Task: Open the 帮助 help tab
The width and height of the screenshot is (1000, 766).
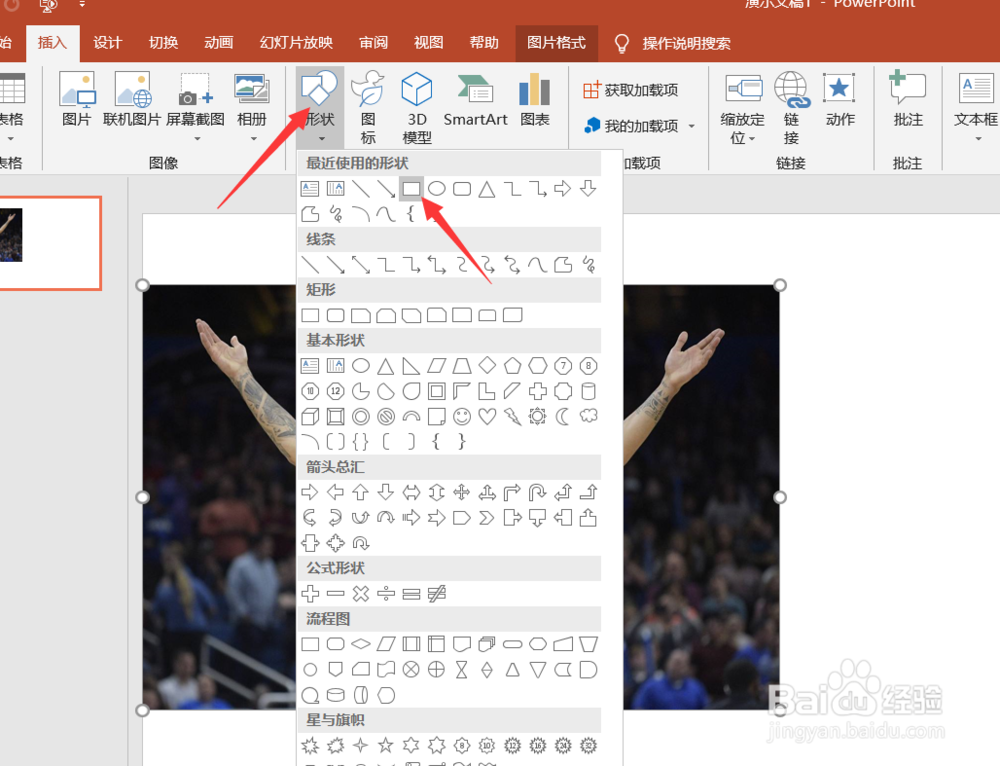Action: [x=484, y=43]
